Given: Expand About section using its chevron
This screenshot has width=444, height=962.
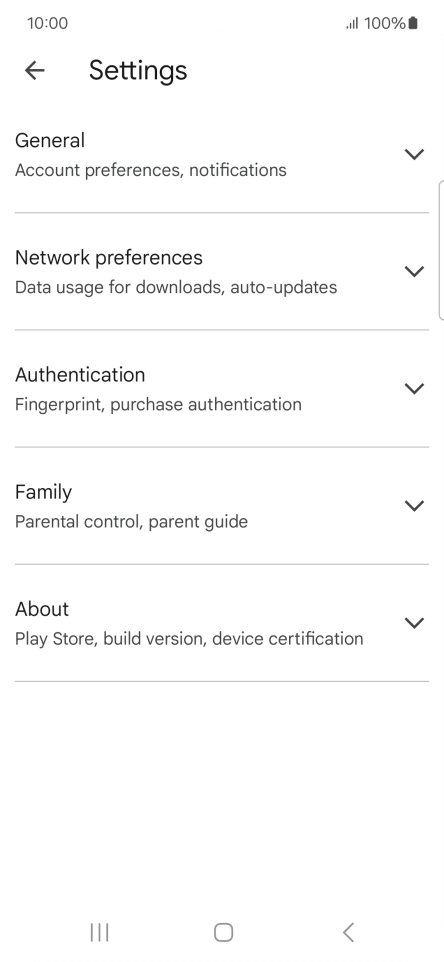Looking at the screenshot, I should (x=415, y=623).
